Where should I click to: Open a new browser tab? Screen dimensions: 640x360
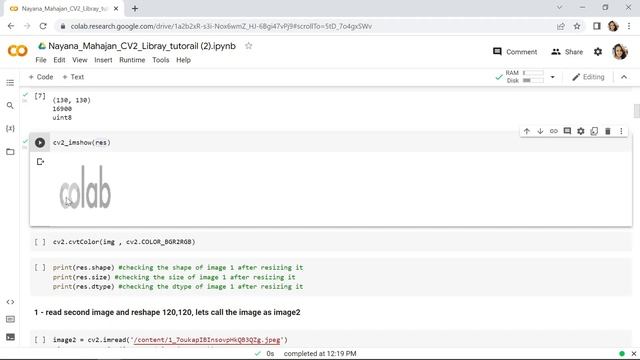coord(135,9)
